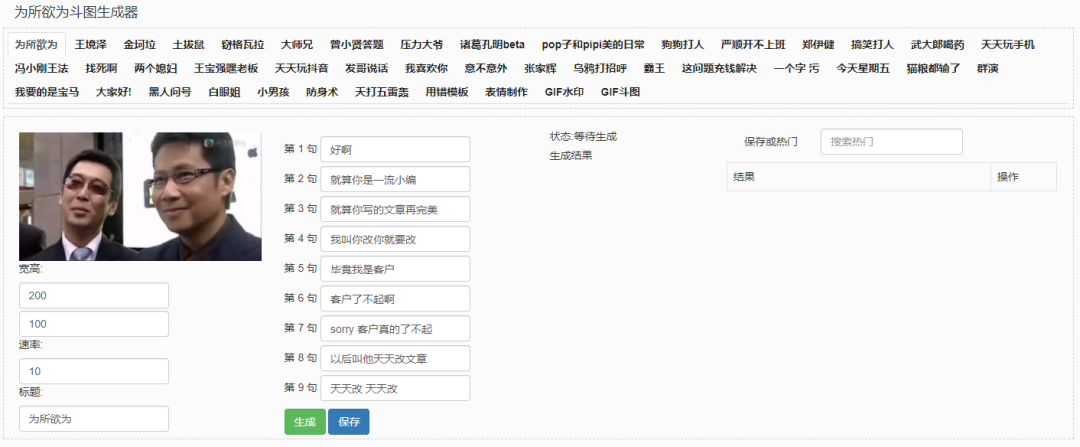
Task: Click the 第 4 句 text field
Action: [395, 239]
